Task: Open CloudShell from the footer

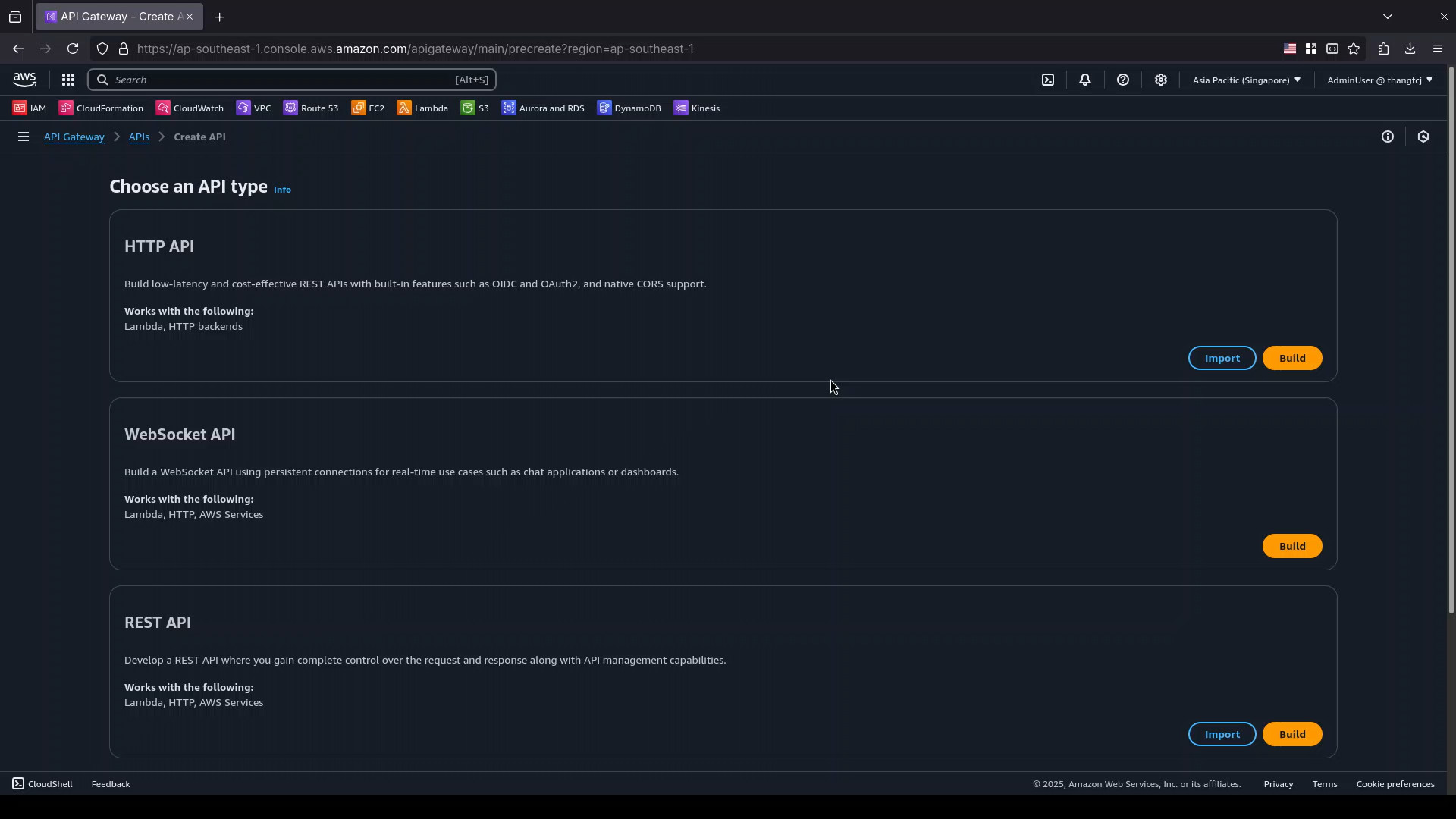Action: [x=42, y=784]
